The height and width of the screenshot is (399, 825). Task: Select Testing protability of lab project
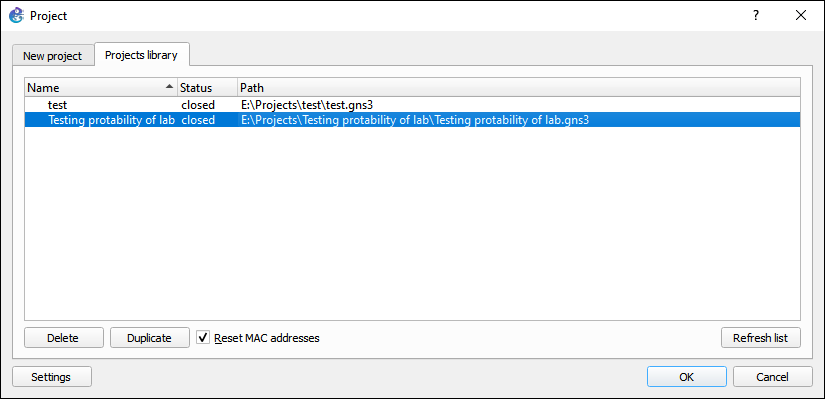tap(412, 120)
